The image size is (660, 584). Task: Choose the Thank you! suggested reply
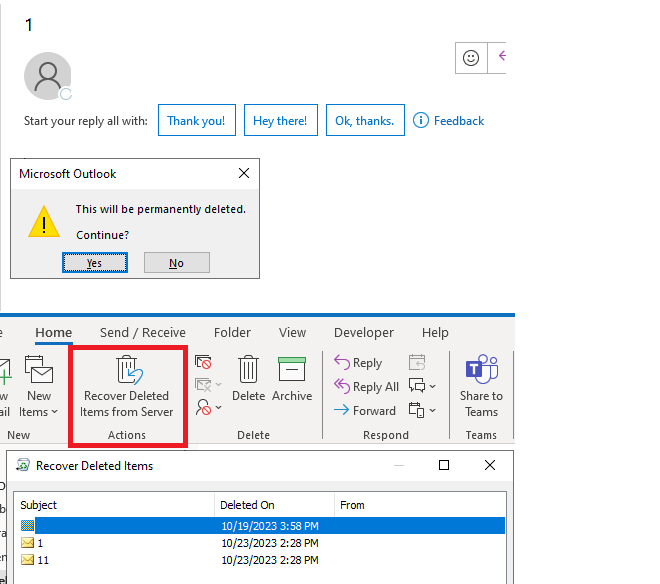pos(197,120)
